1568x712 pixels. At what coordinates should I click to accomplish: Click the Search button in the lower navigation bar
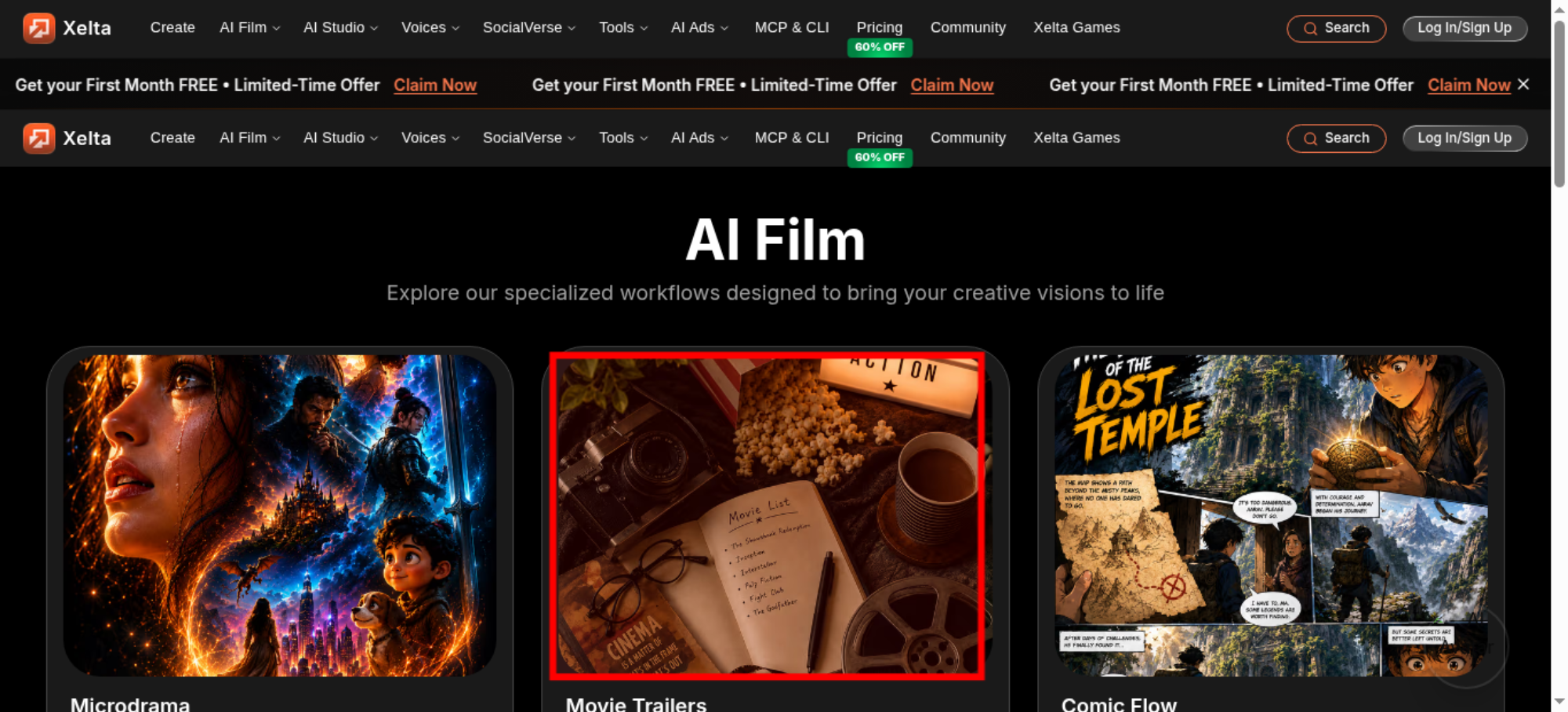click(1337, 139)
